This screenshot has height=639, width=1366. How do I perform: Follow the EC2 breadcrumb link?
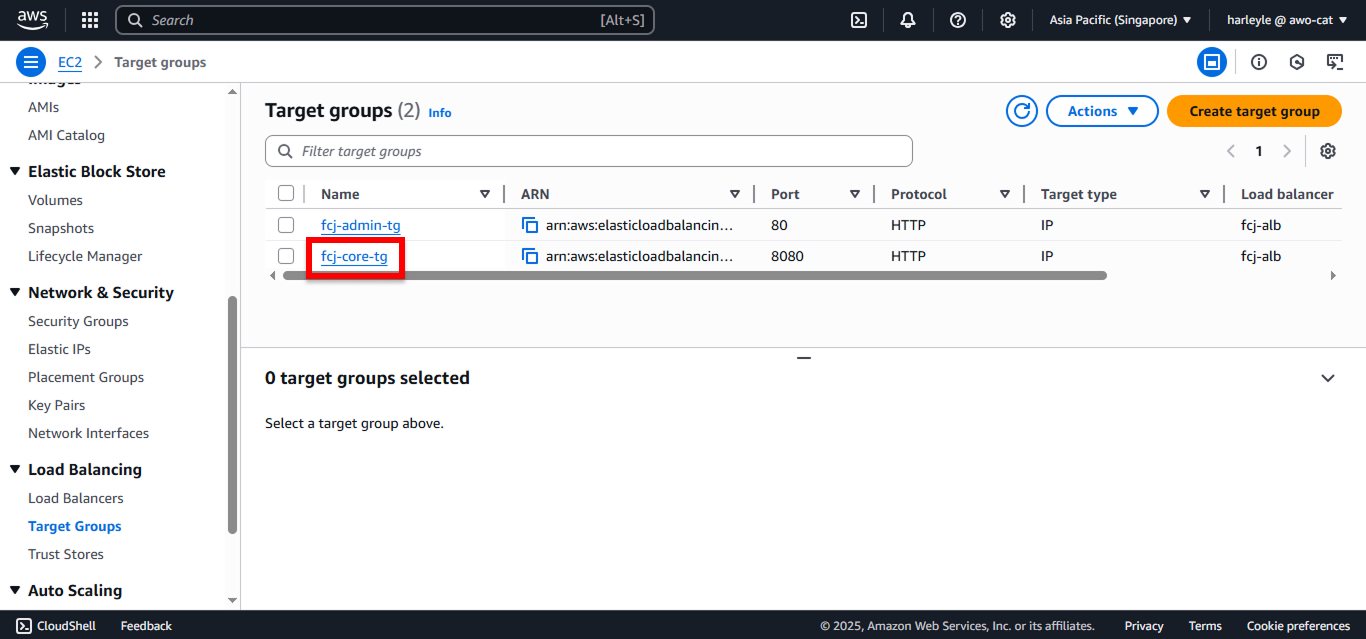point(70,62)
